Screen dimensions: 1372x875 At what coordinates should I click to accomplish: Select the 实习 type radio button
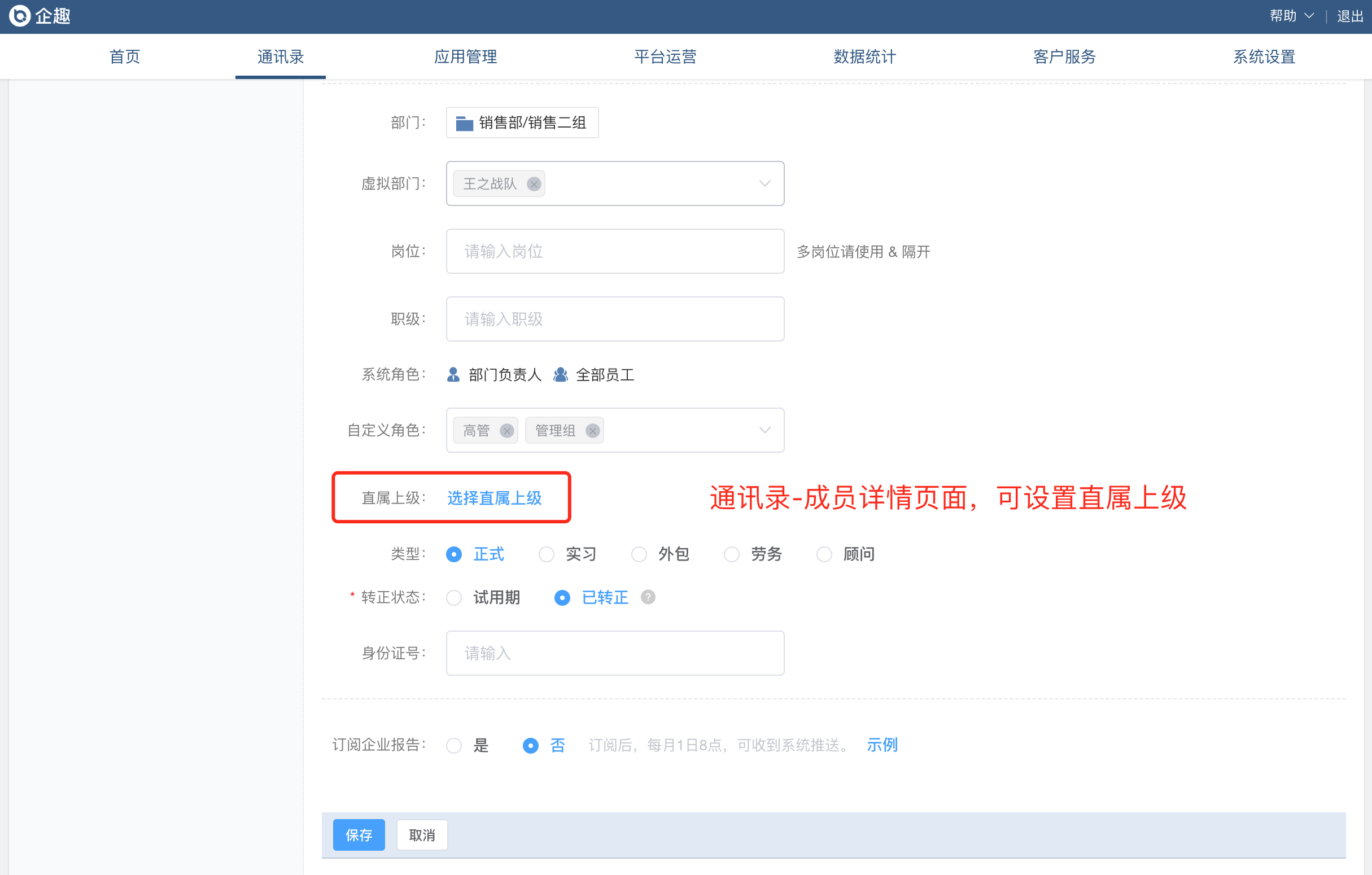click(x=547, y=554)
